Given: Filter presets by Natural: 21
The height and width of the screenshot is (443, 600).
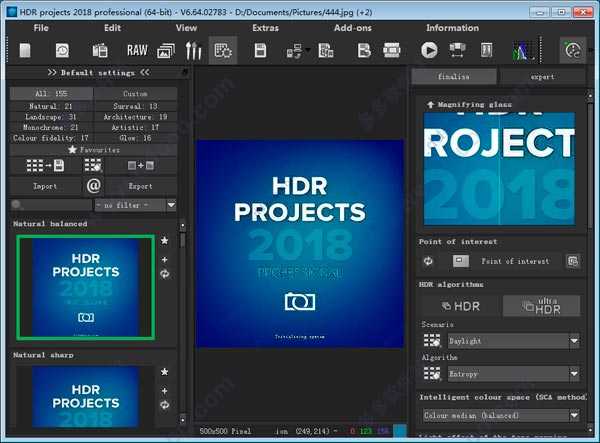Looking at the screenshot, I should click(51, 106).
